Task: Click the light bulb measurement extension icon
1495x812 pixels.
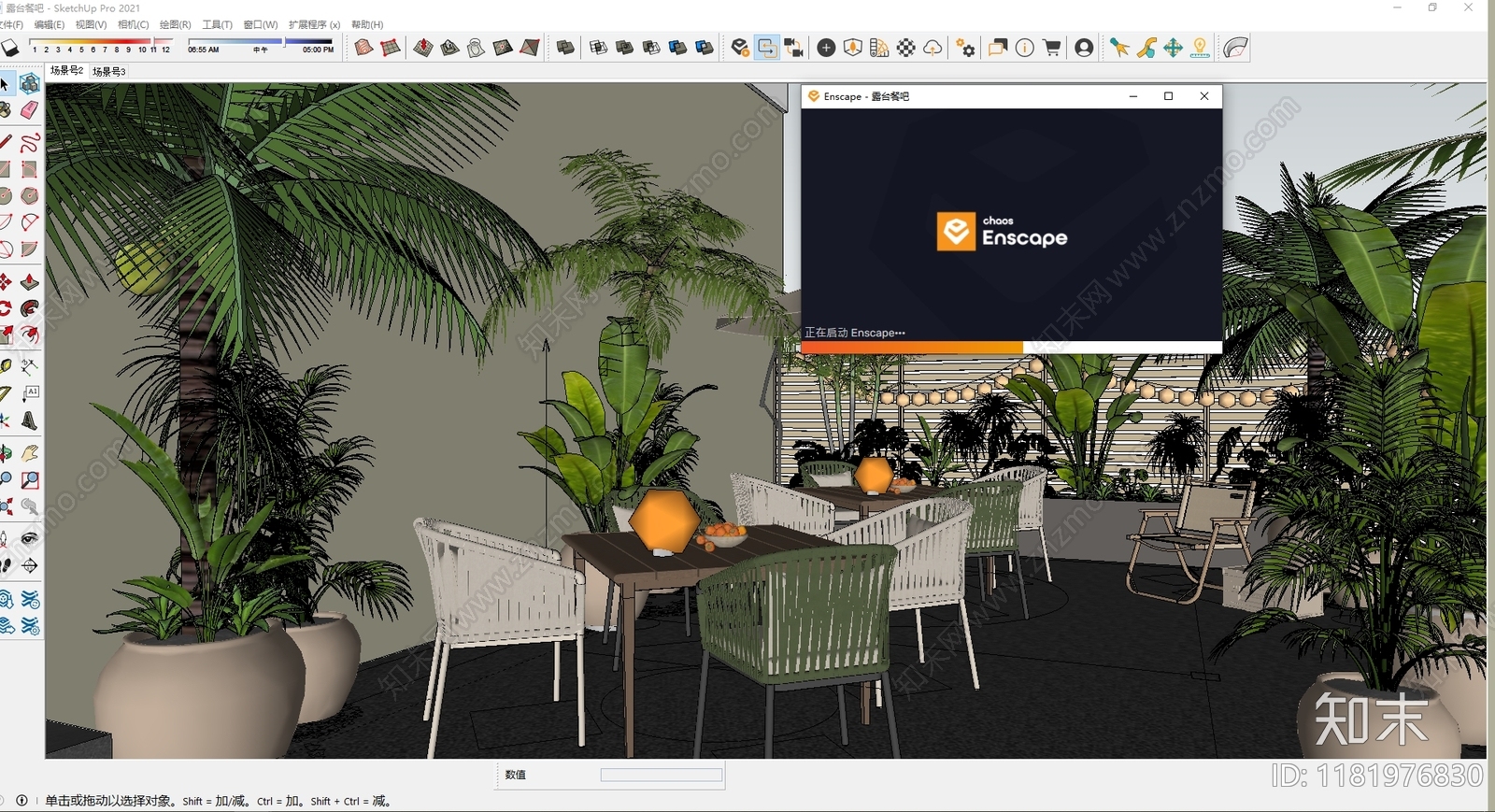Action: pos(1200,48)
